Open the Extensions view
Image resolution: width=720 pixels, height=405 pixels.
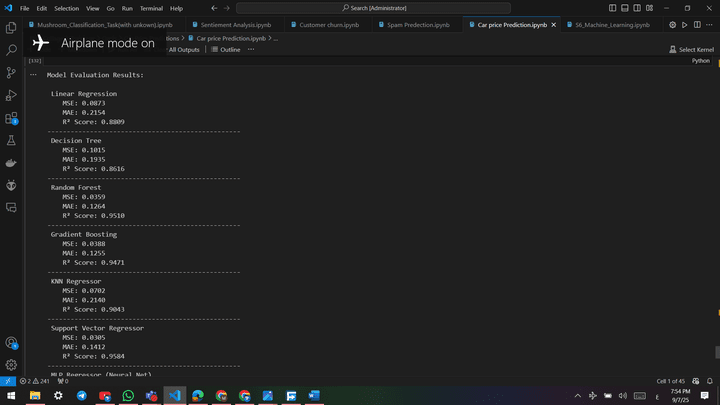point(11,118)
